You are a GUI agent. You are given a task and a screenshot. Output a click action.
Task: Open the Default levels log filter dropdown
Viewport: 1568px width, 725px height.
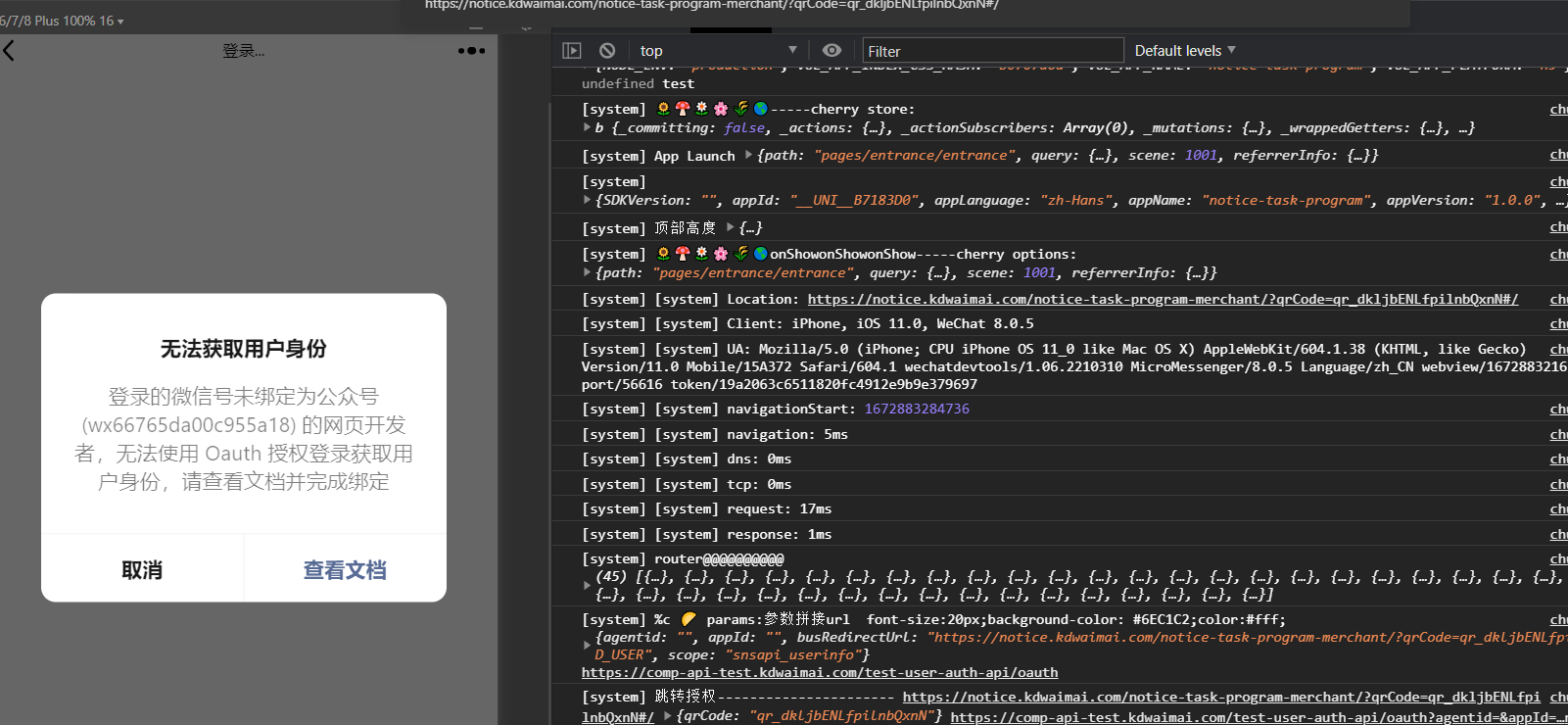tap(1184, 51)
